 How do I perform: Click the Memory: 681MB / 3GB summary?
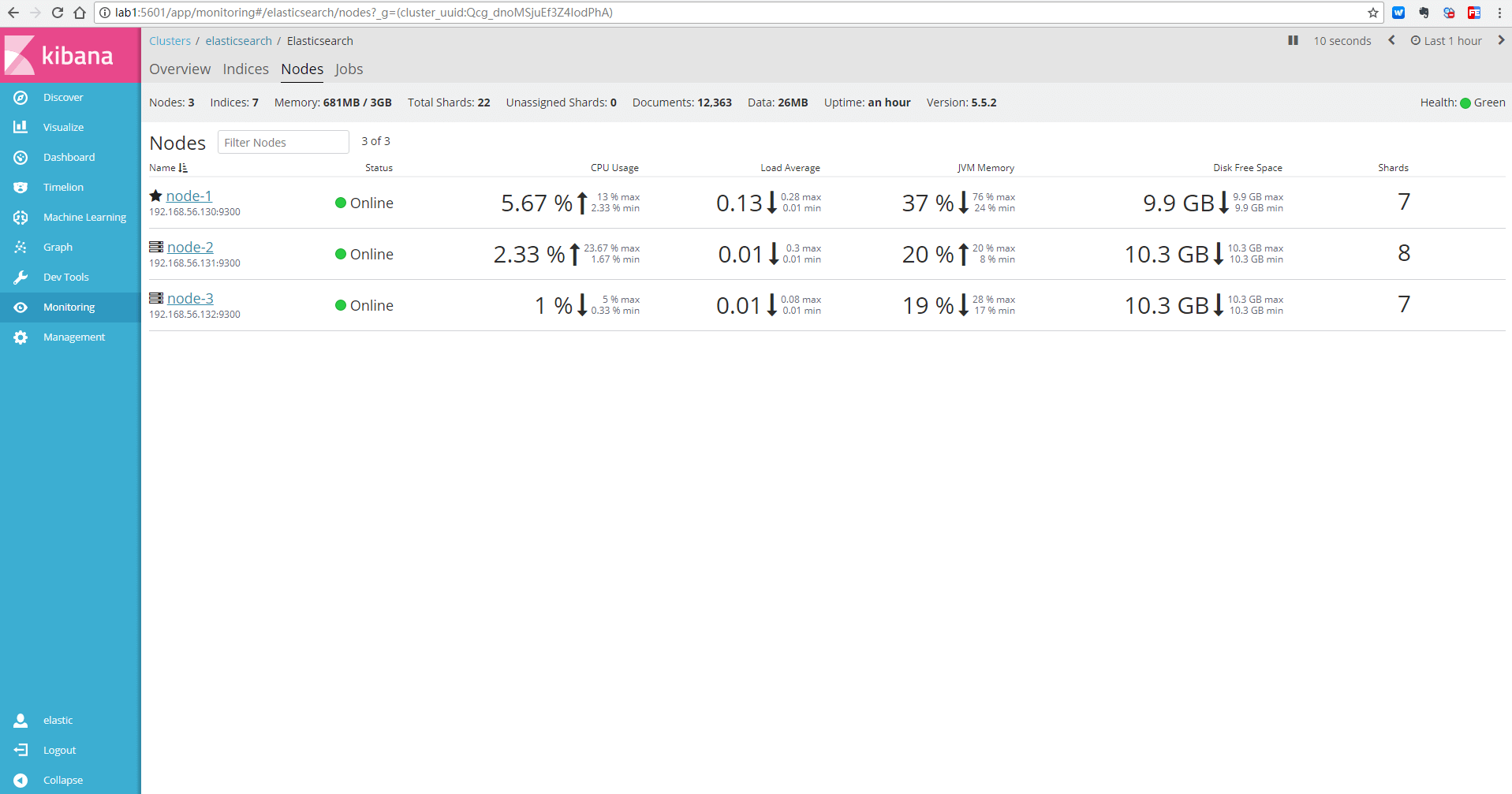point(333,103)
